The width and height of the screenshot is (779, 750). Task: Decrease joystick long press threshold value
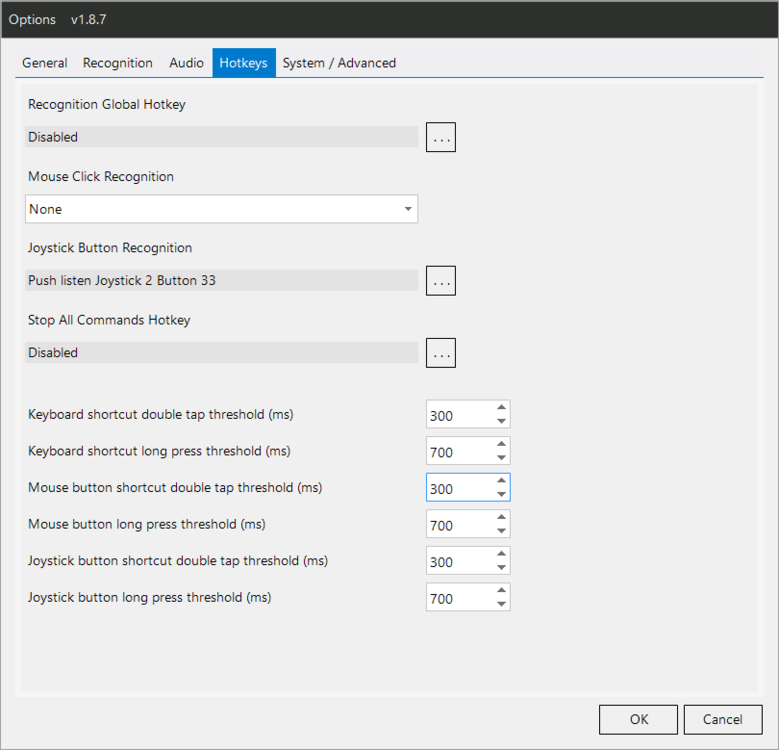pos(501,604)
